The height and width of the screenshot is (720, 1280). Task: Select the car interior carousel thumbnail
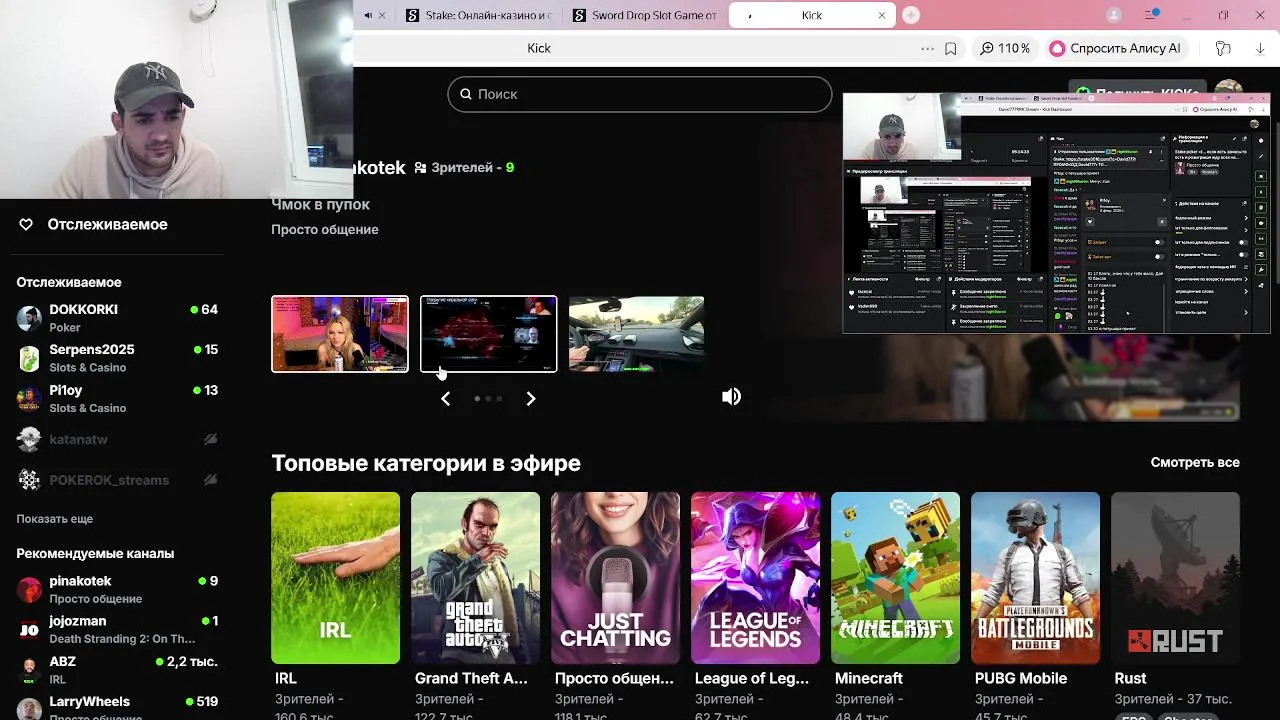click(636, 334)
